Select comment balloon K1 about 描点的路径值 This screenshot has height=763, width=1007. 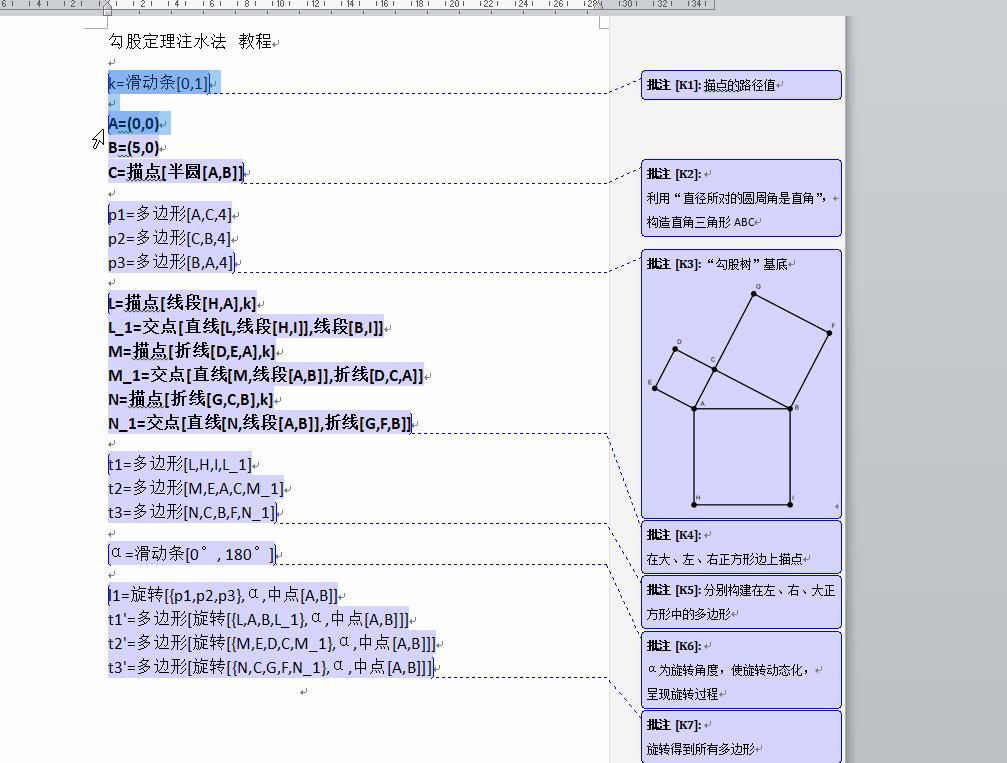point(741,85)
